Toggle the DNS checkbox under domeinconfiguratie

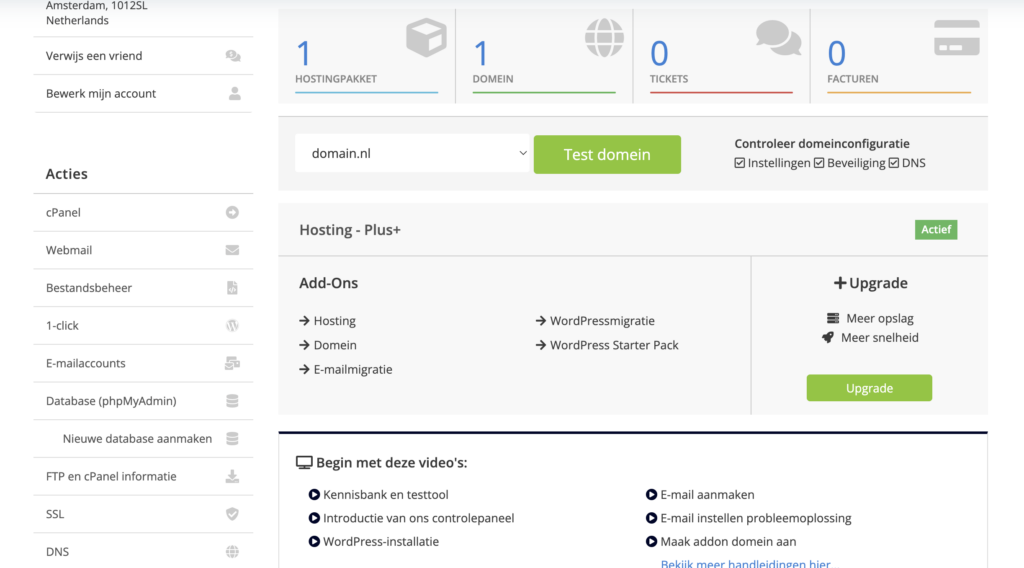tap(894, 163)
